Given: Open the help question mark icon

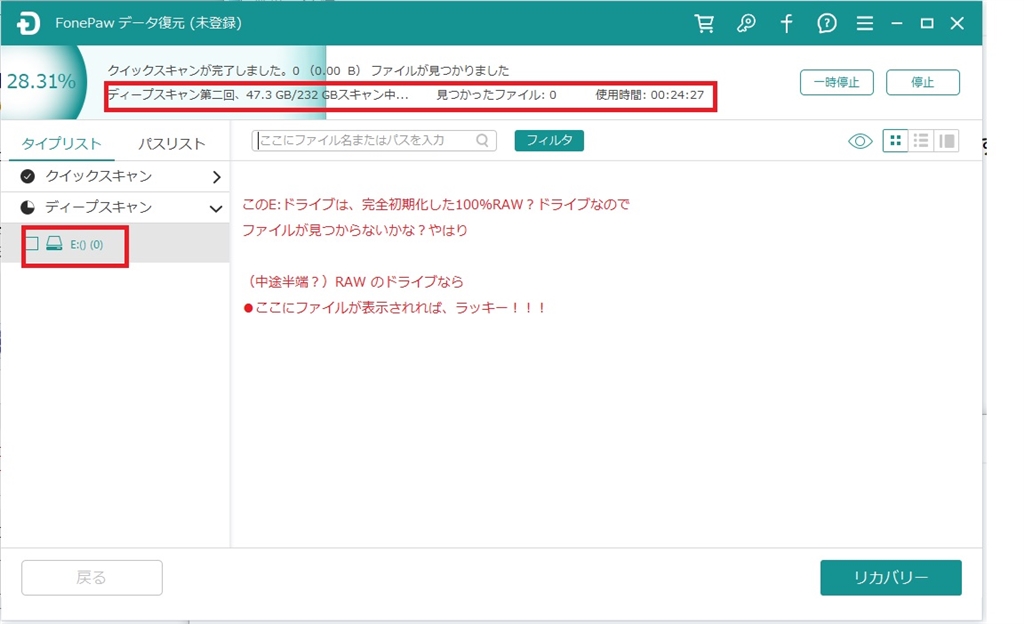Looking at the screenshot, I should coord(827,23).
